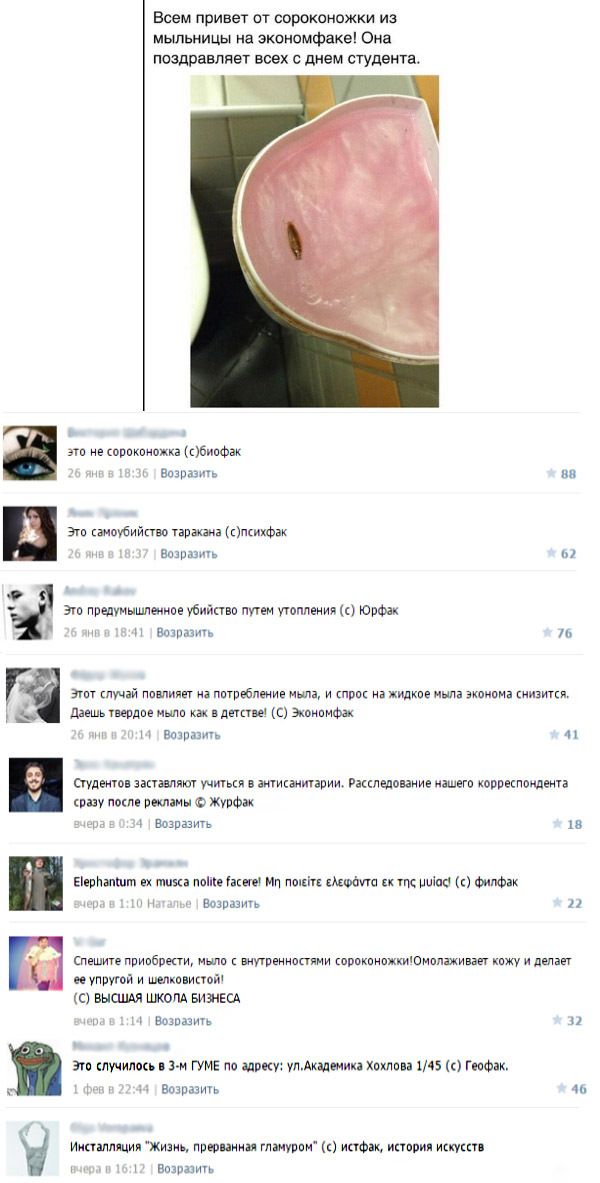Like the Журфак comment with 18 likes

[567, 824]
